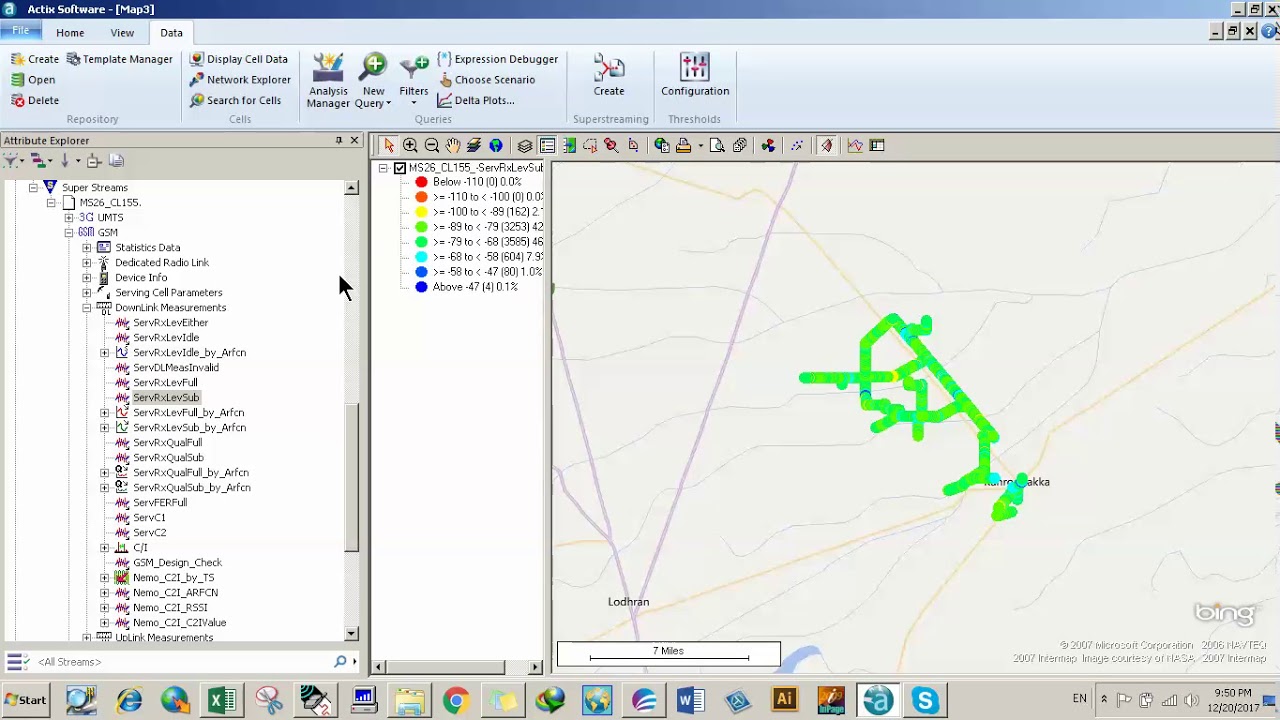
Task: Select the Pan hand tool
Action: 453,146
